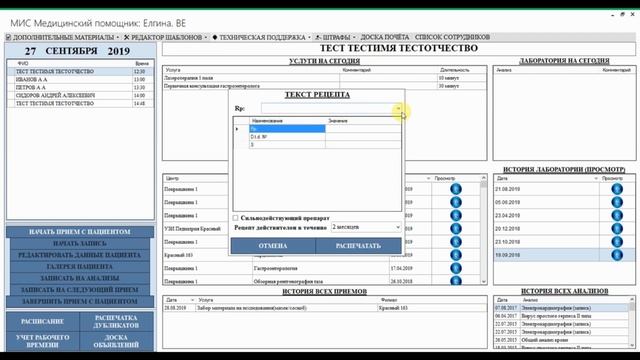
Task: Open Доска объявлений
Action: (x=117, y=341)
